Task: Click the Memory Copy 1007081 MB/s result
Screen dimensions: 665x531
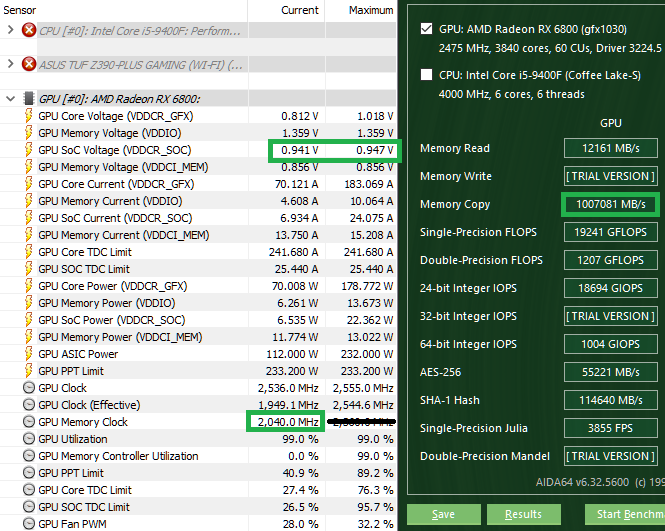Action: 611,204
